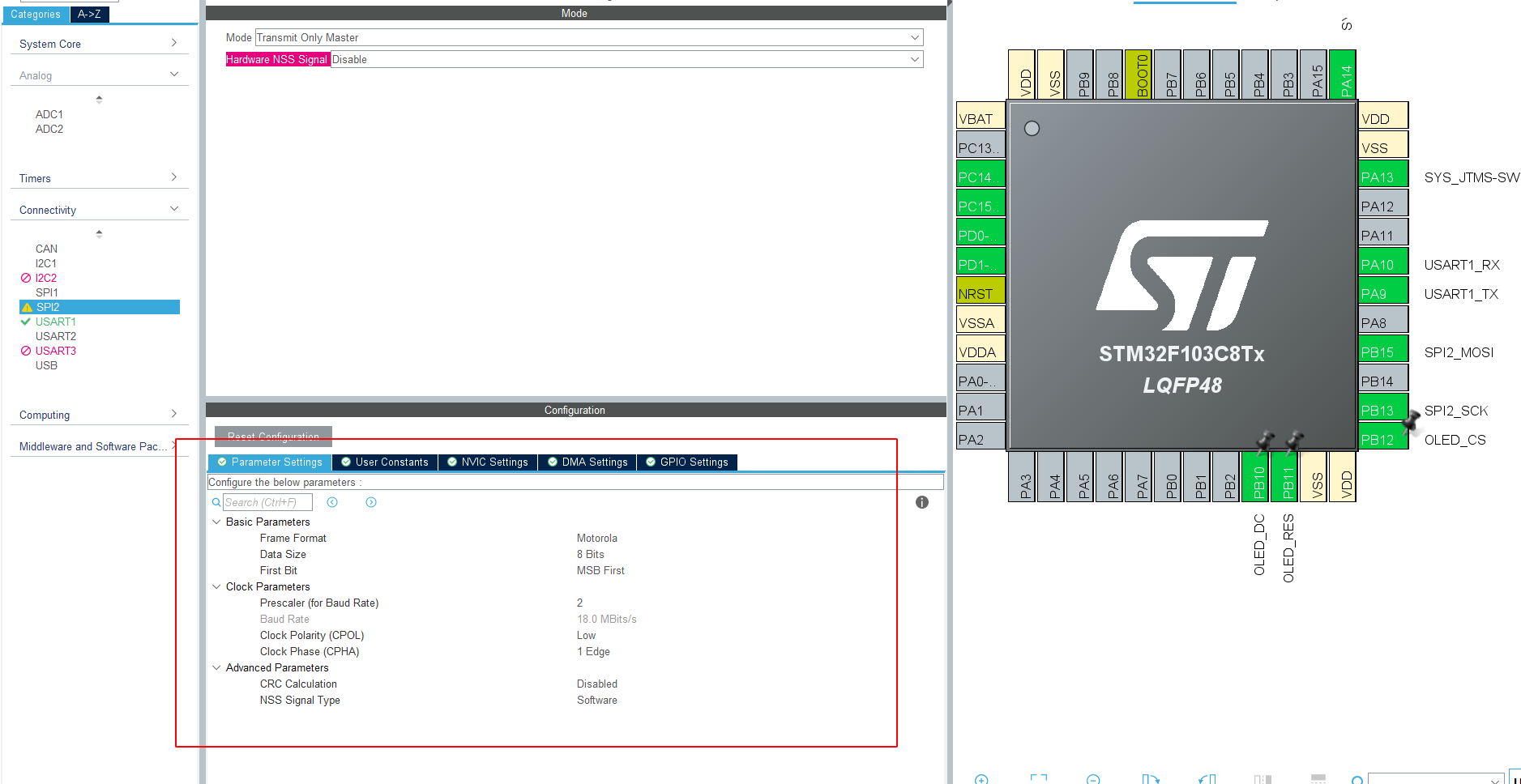The image size is (1521, 784).
Task: Select I2C1 peripheral
Action: pyautogui.click(x=46, y=263)
